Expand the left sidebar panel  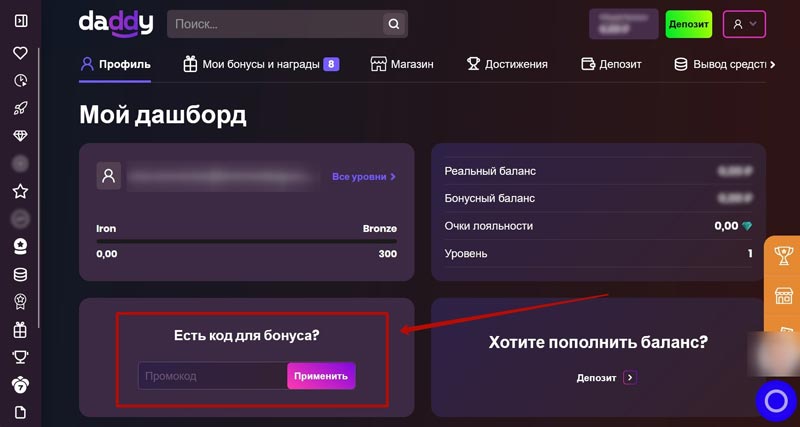click(x=20, y=21)
